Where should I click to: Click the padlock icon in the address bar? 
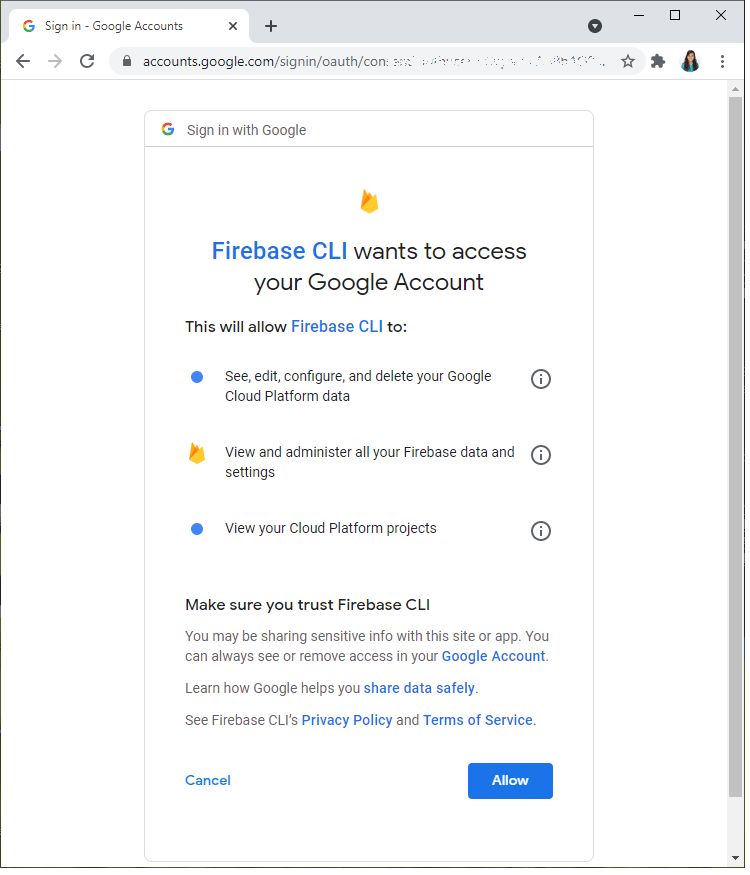(126, 61)
